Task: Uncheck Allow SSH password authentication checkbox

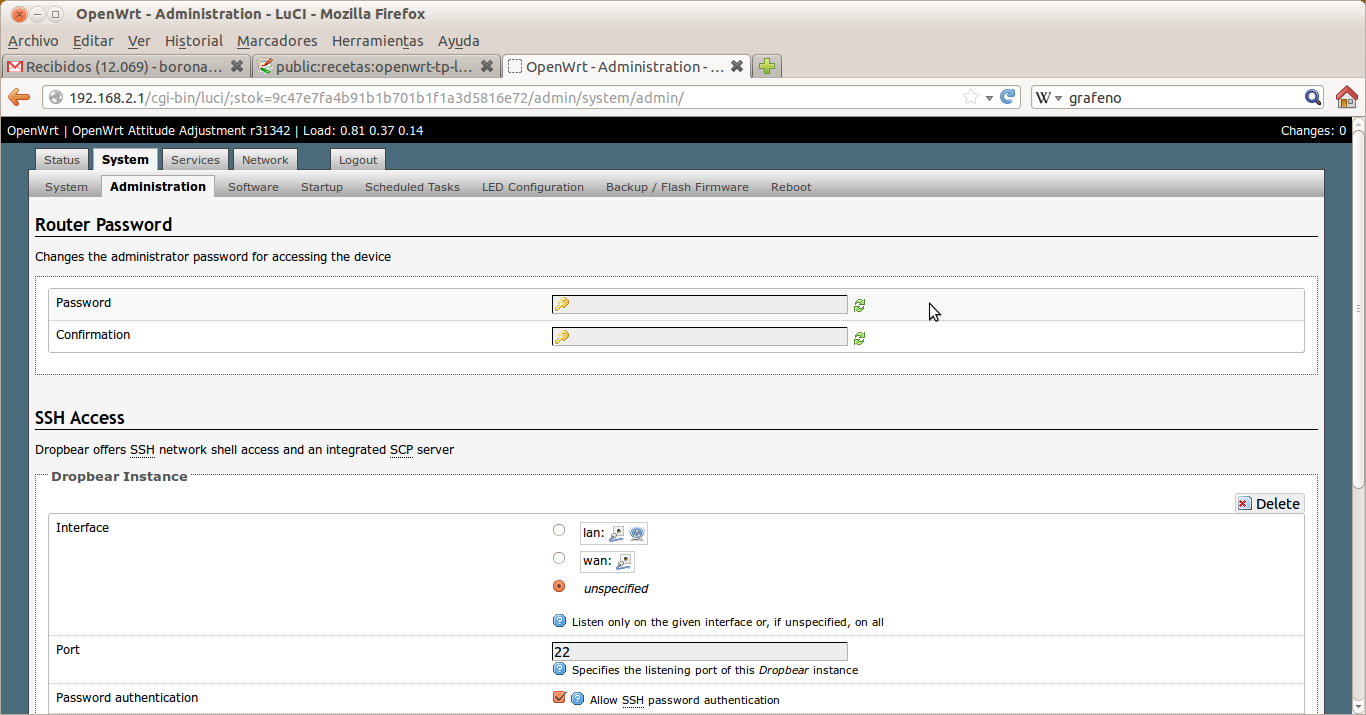Action: tap(559, 697)
